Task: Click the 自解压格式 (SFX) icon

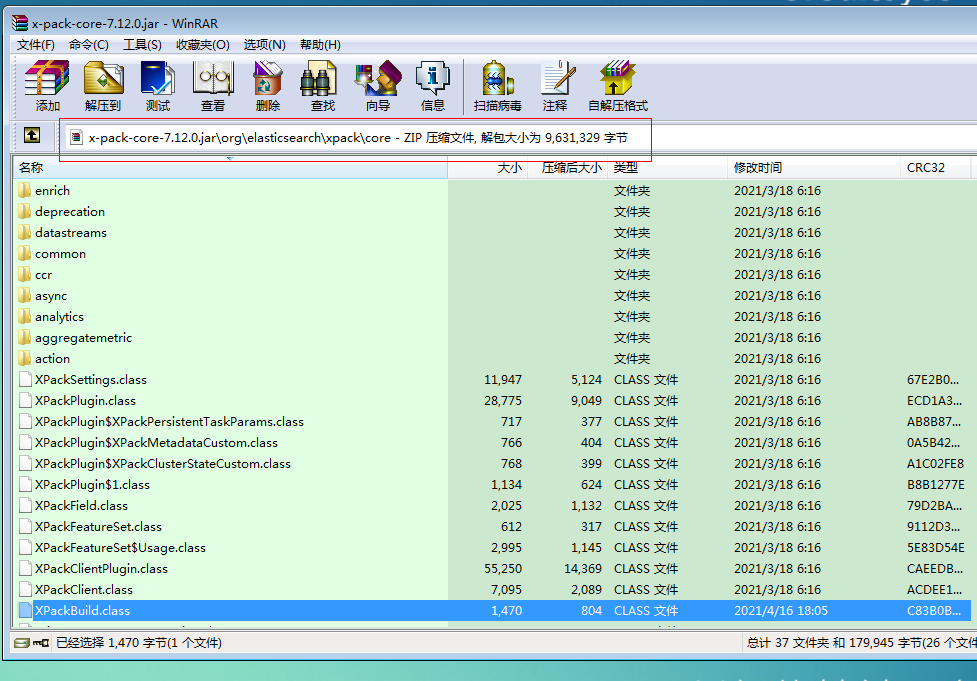Action: (x=616, y=85)
